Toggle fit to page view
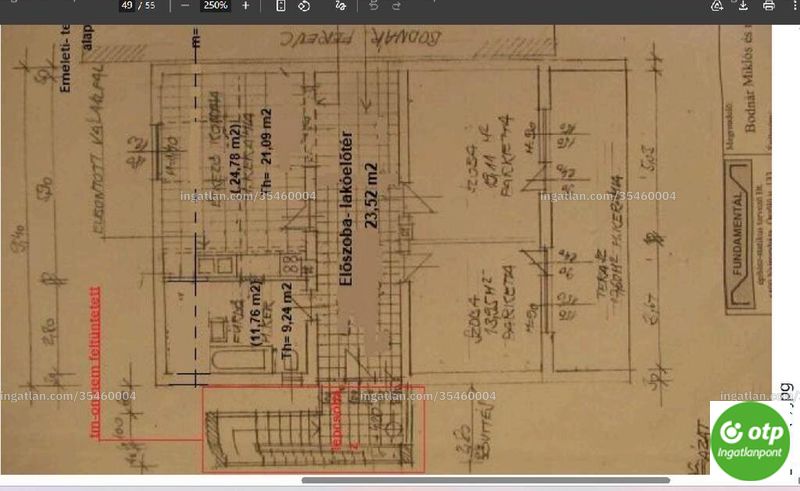Image resolution: width=800 pixels, height=491 pixels. tap(280, 6)
